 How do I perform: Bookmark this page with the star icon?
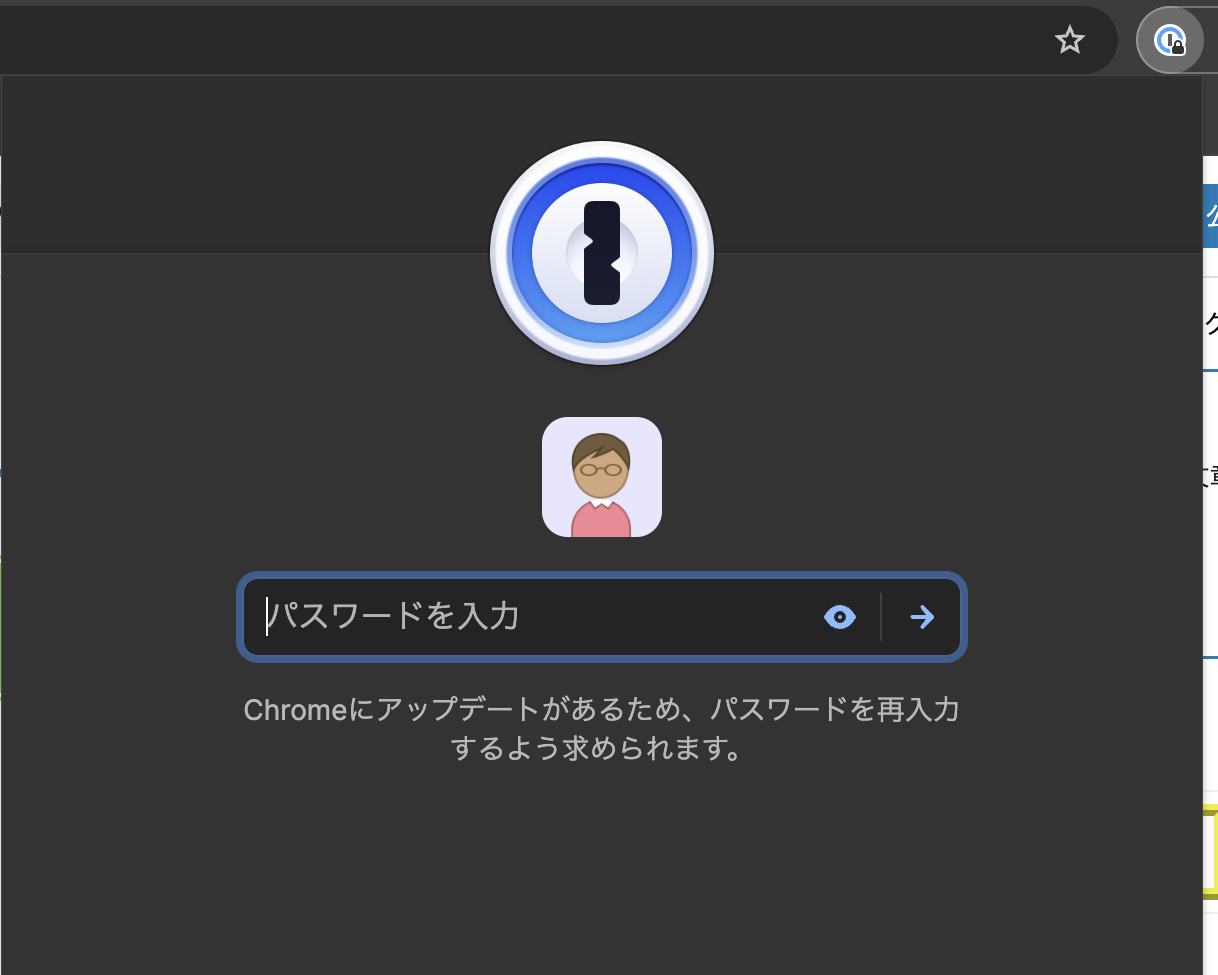[1070, 40]
